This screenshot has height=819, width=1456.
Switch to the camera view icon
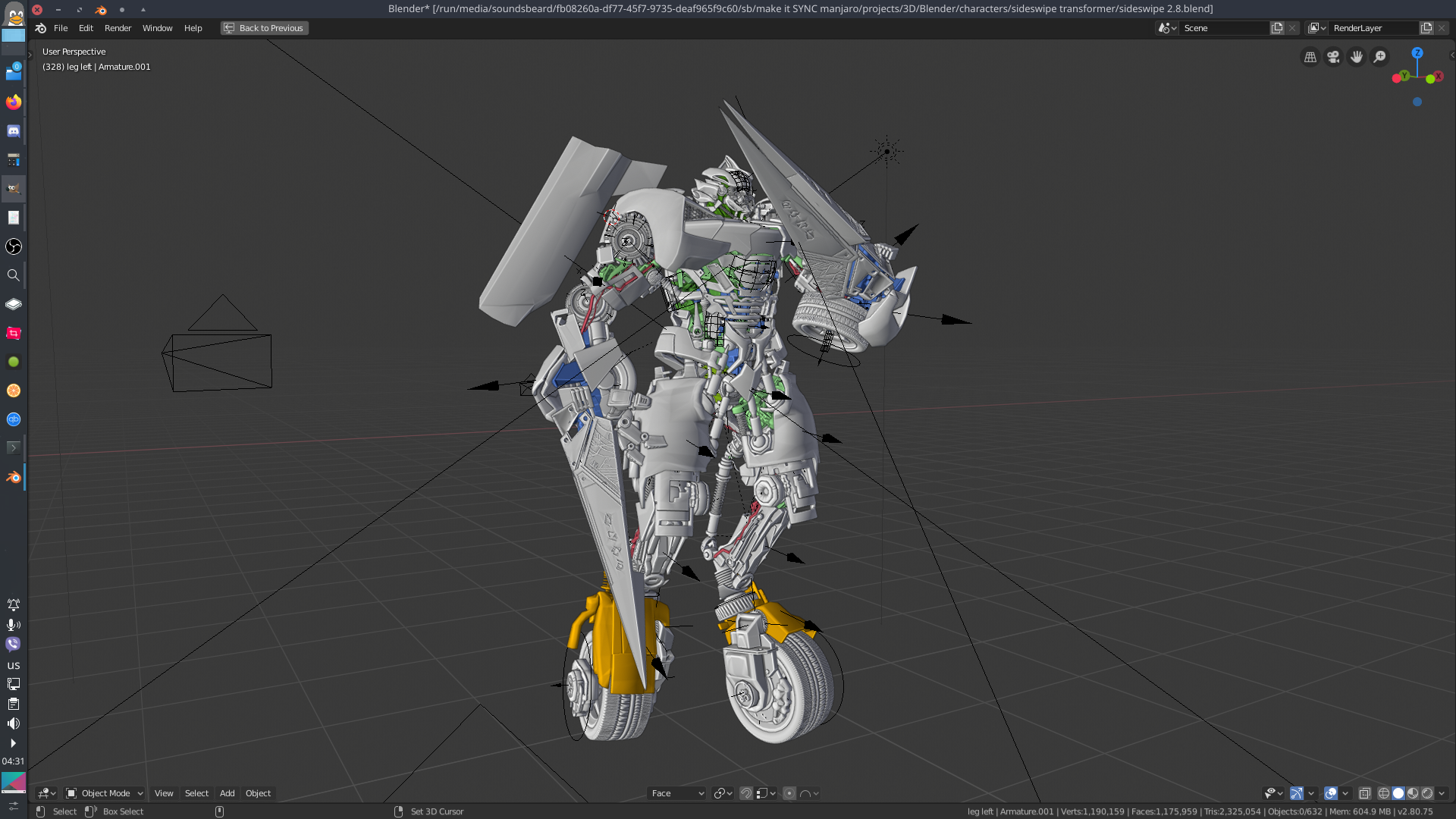pyautogui.click(x=1333, y=57)
